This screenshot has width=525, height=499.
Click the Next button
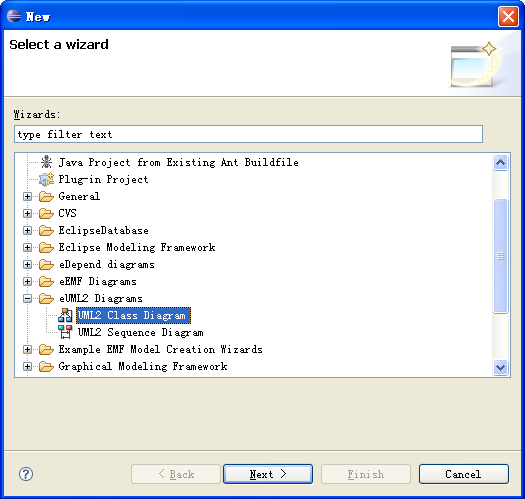(268, 474)
